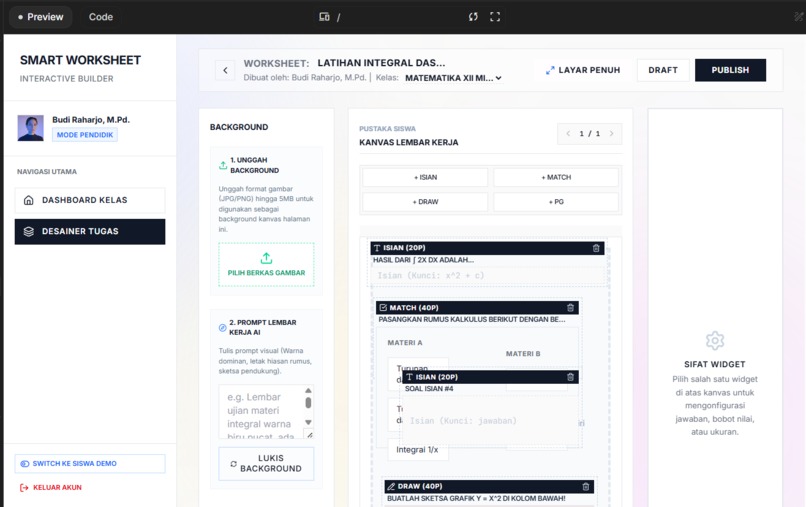Screen dimensions: 806x507
Task: Go to next canvas page arrow
Action: pyautogui.click(x=611, y=134)
